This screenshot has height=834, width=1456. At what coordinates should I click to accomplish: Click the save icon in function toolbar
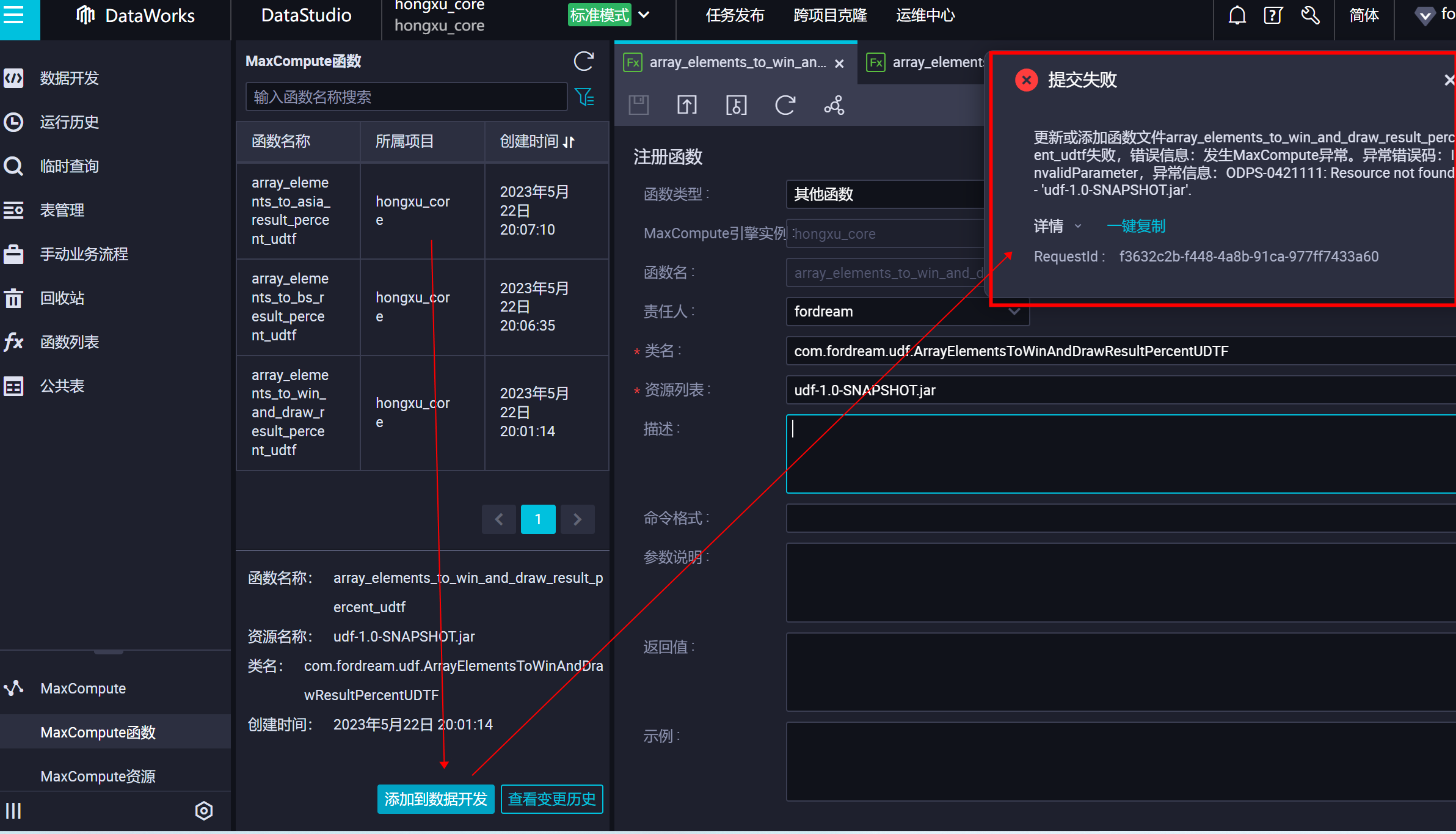[639, 105]
